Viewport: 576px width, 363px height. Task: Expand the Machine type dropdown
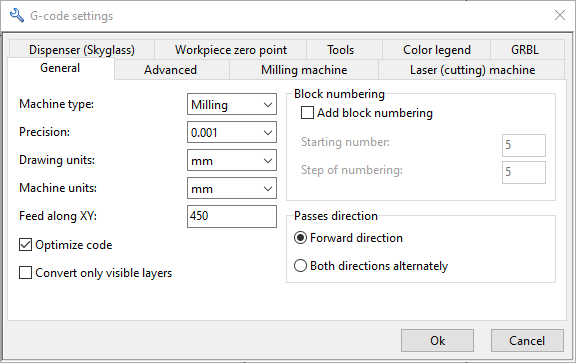point(232,105)
